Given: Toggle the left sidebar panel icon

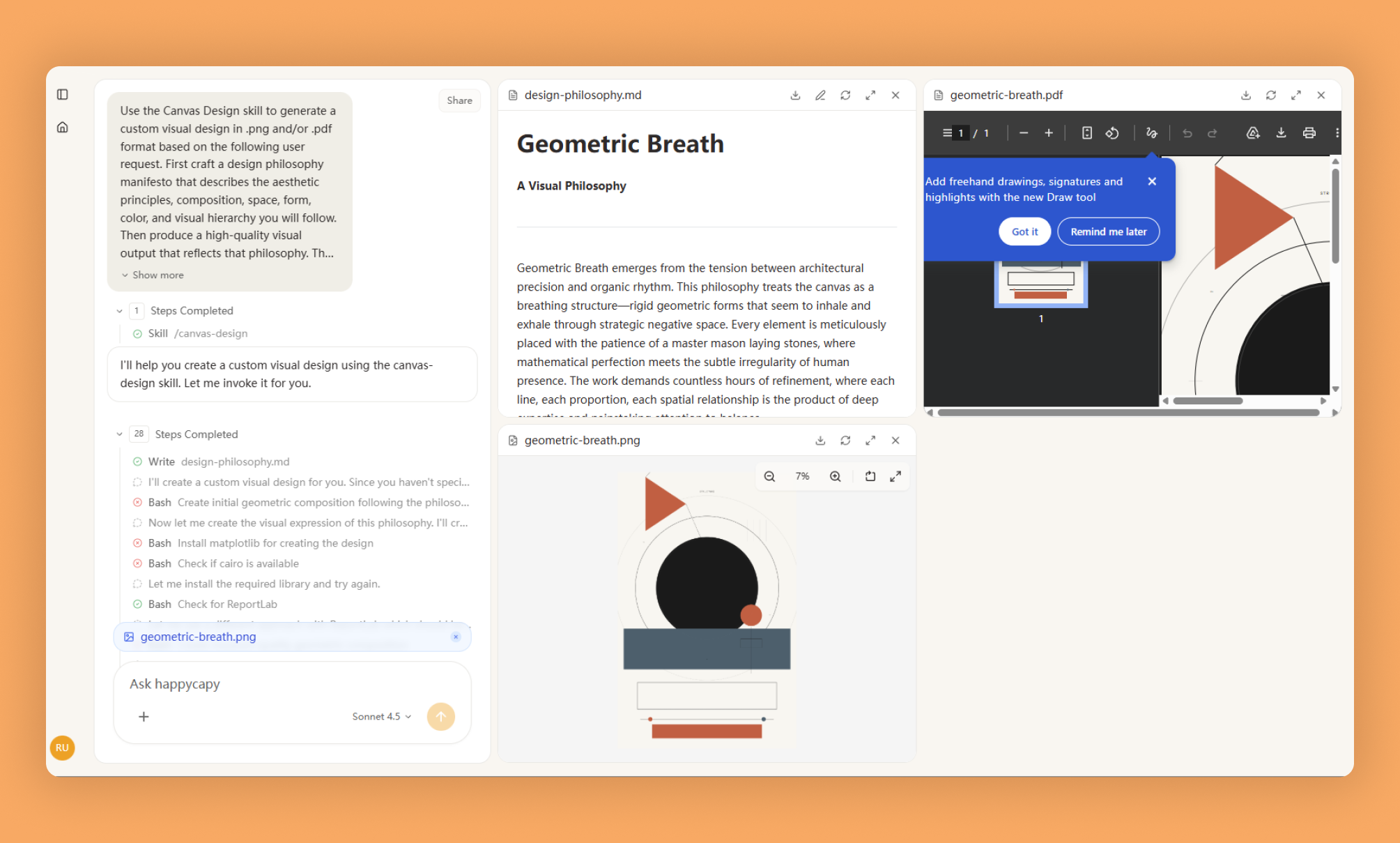Looking at the screenshot, I should (x=63, y=94).
